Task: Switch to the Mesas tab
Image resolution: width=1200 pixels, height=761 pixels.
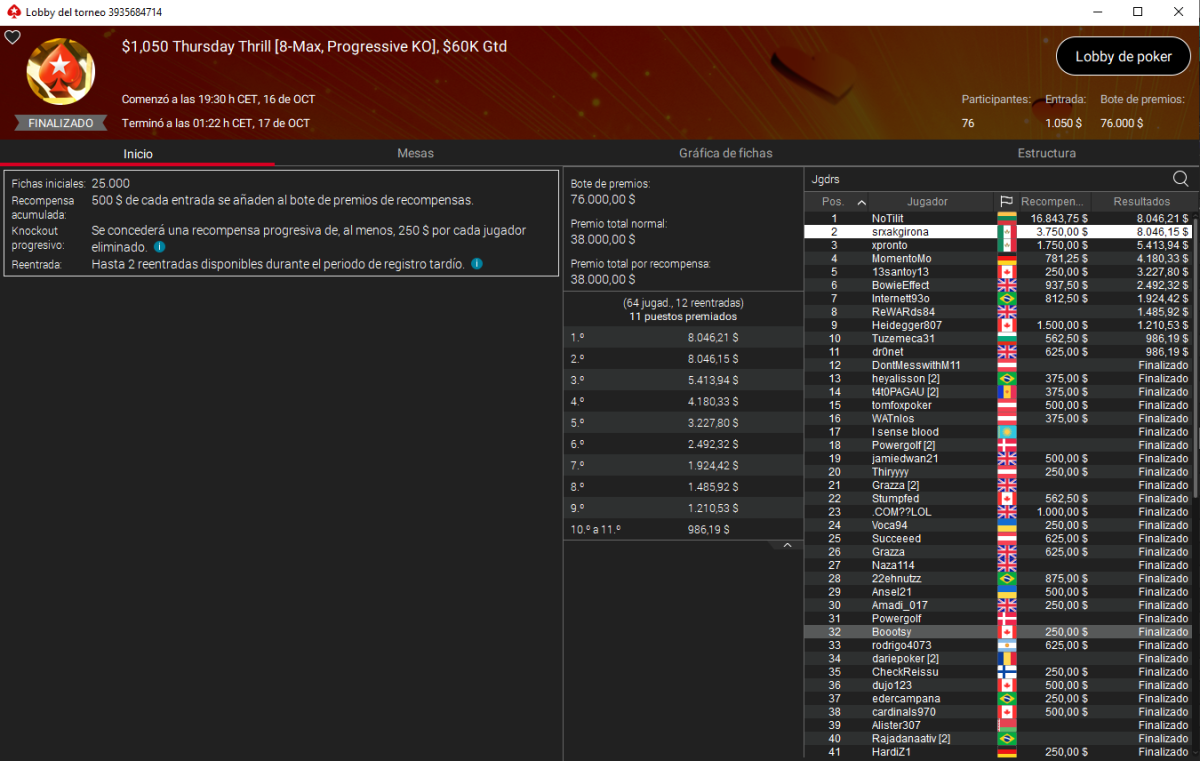Action: point(415,153)
